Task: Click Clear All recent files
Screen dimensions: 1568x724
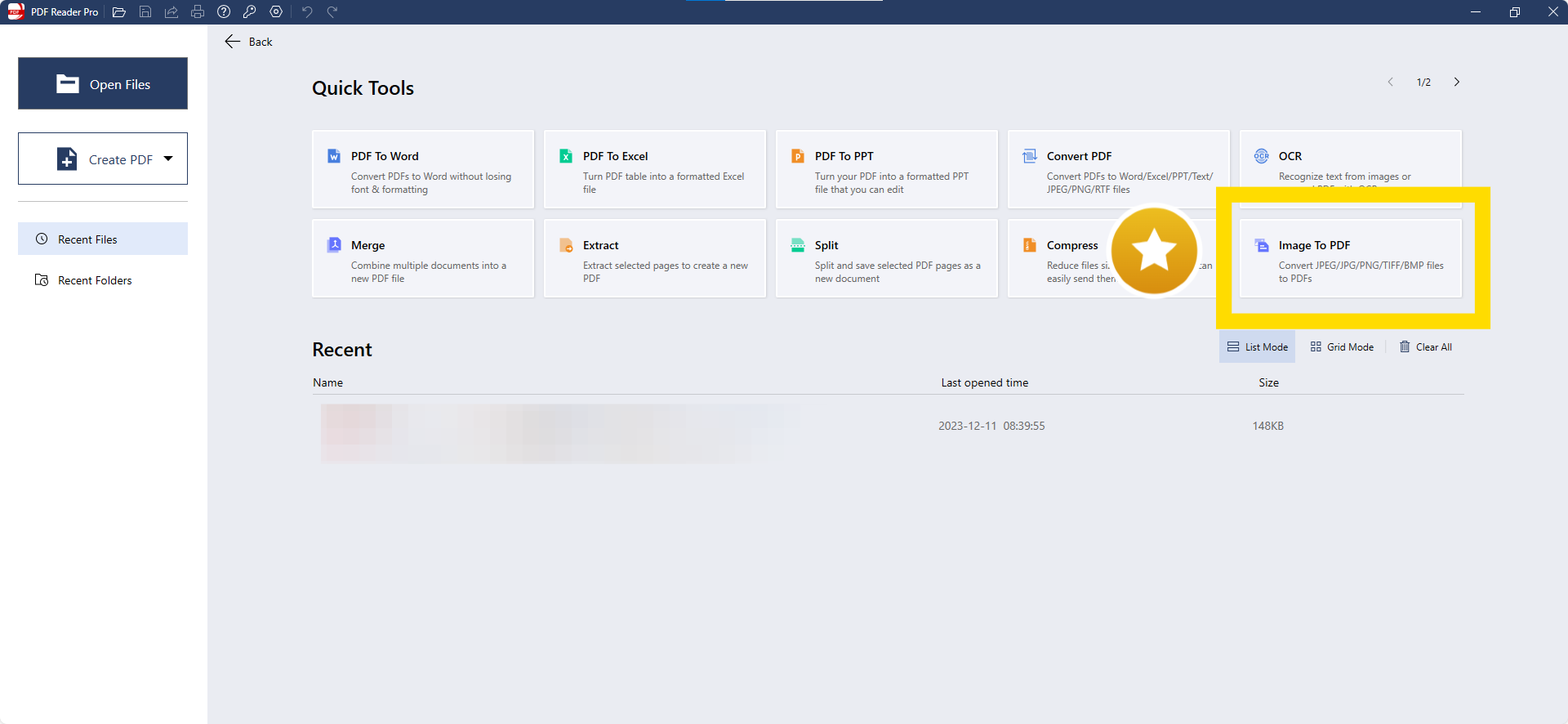Action: click(x=1426, y=347)
